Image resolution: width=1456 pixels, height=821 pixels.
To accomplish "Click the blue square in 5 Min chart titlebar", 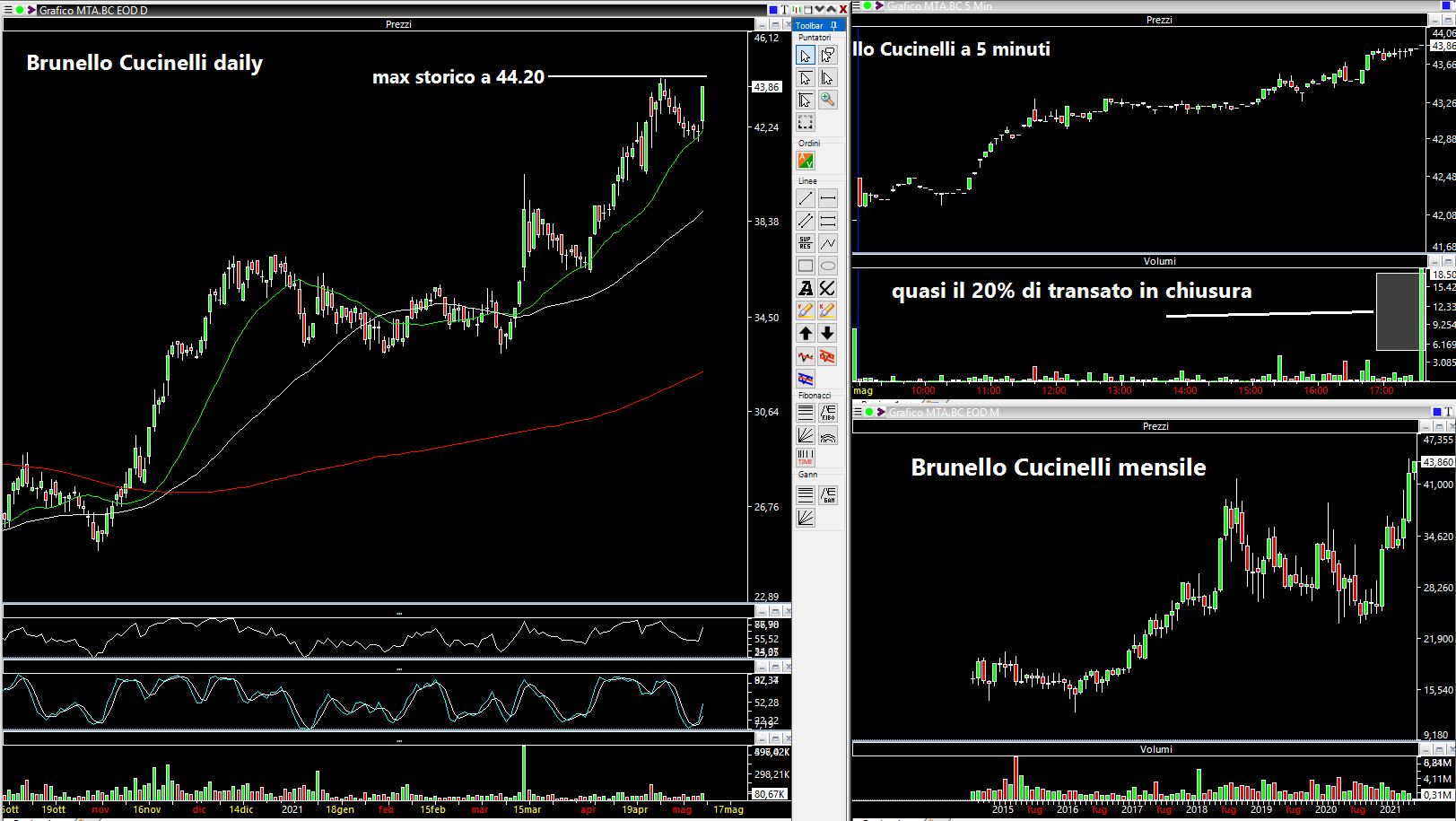I will (1446, 5).
